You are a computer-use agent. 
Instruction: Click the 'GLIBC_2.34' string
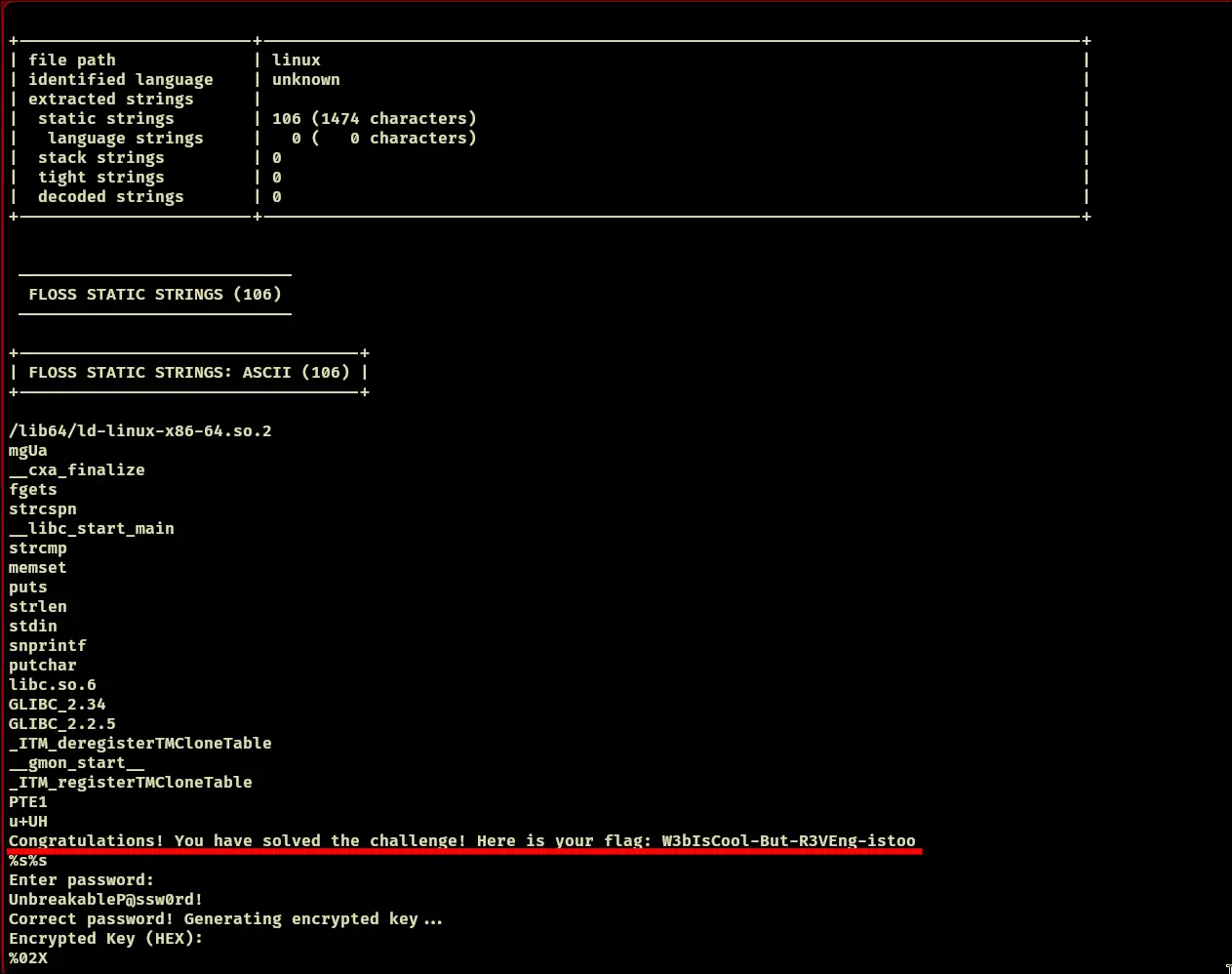tap(57, 704)
